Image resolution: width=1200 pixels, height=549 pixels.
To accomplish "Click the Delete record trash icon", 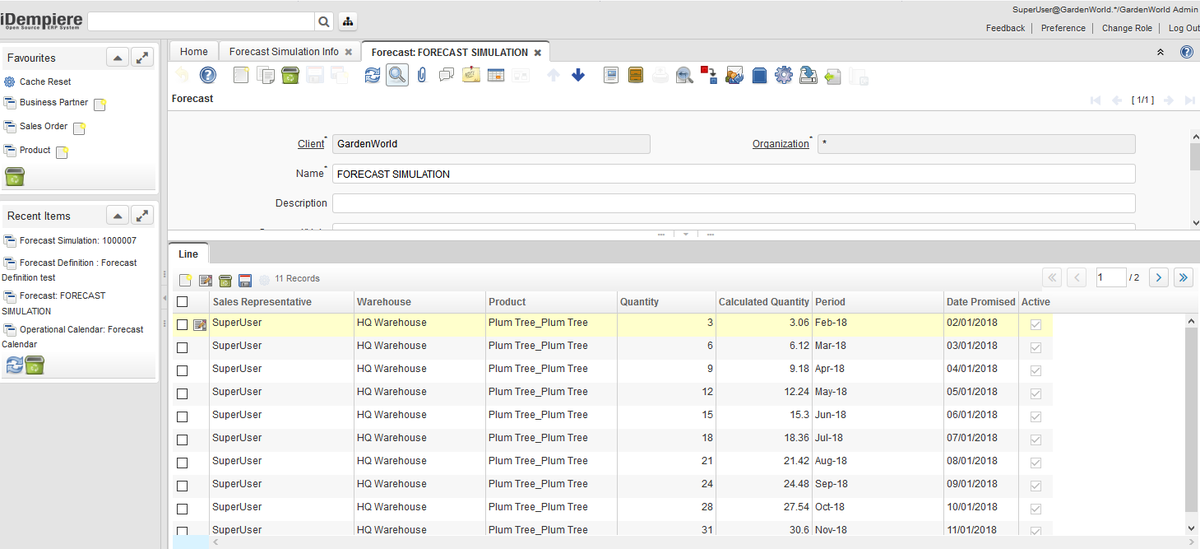I will point(290,75).
